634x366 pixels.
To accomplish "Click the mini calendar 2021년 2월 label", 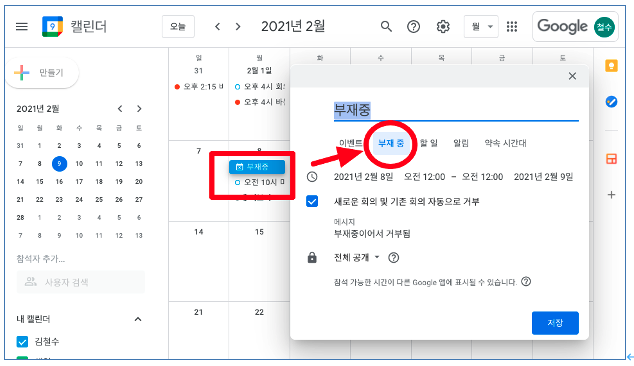I will [38, 109].
